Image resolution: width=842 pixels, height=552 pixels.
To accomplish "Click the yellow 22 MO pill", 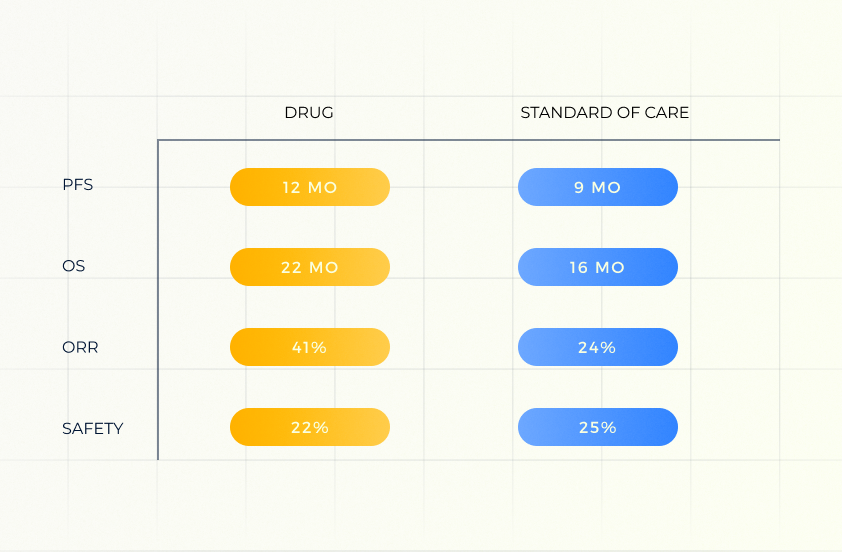I will click(310, 267).
